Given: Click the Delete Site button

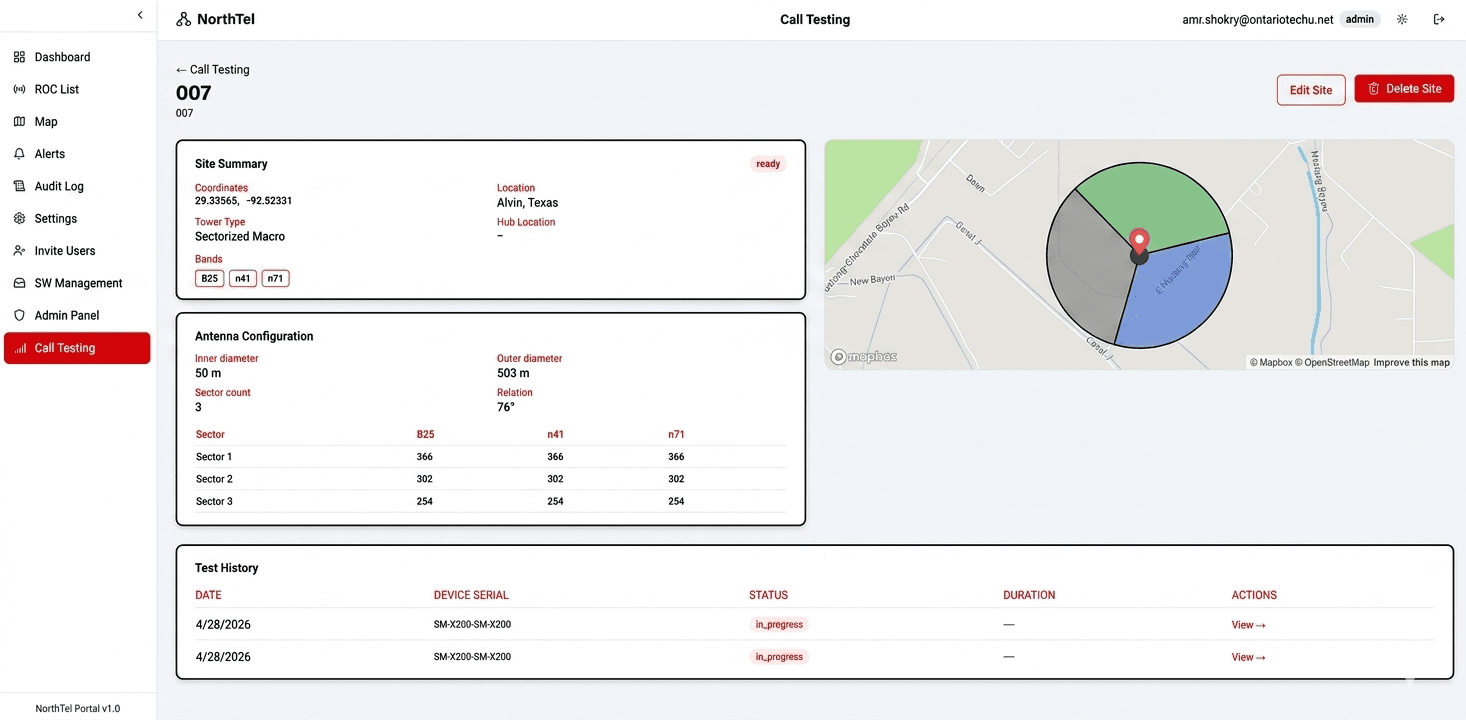Looking at the screenshot, I should click(x=1404, y=88).
